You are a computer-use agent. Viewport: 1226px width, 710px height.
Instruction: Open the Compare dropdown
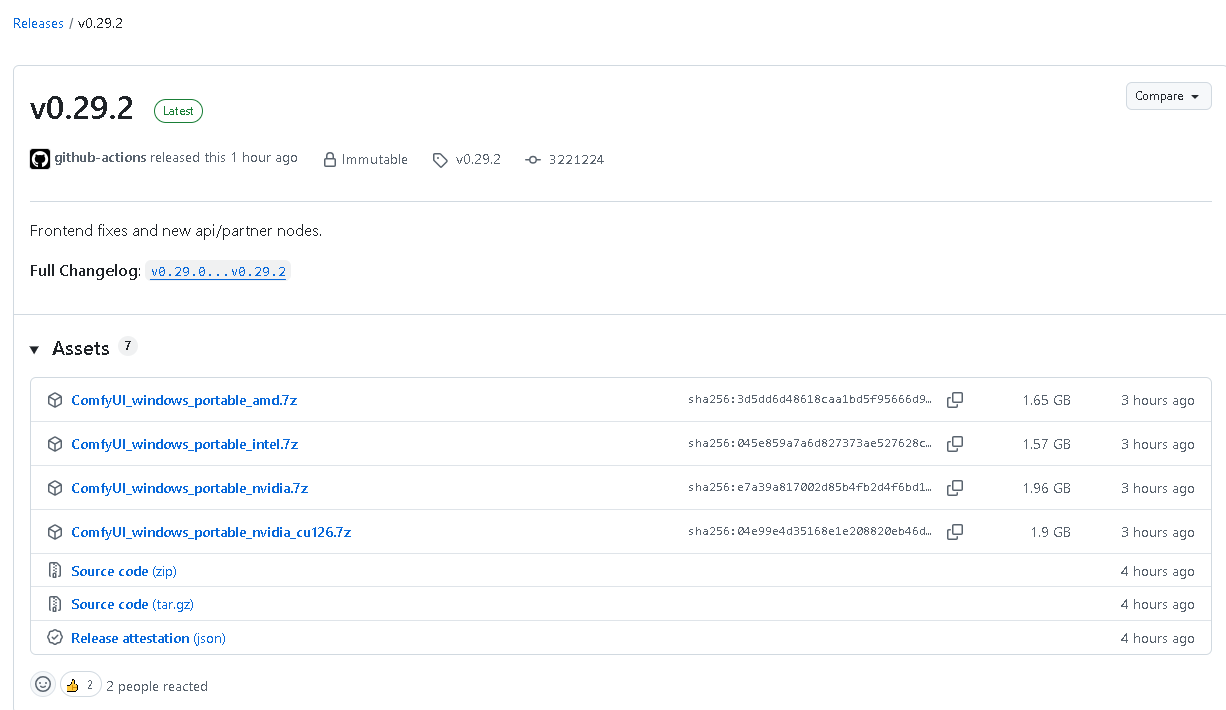1168,96
